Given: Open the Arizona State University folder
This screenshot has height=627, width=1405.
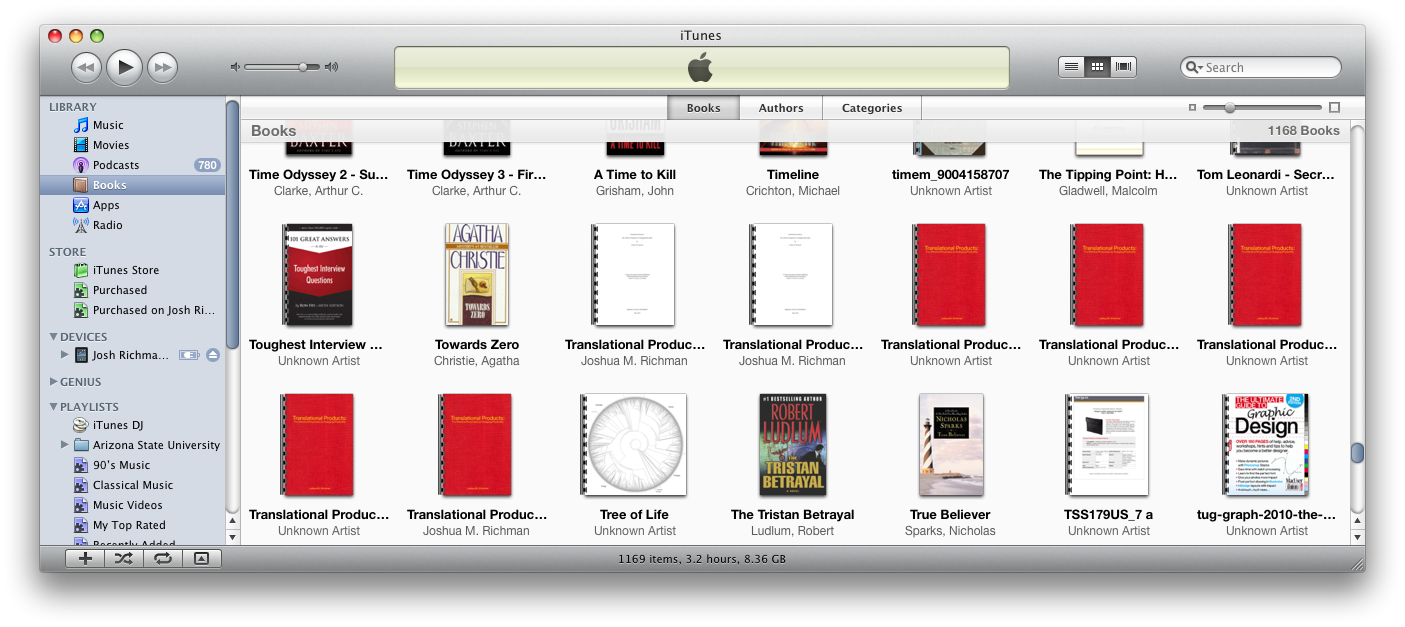Looking at the screenshot, I should [x=156, y=445].
